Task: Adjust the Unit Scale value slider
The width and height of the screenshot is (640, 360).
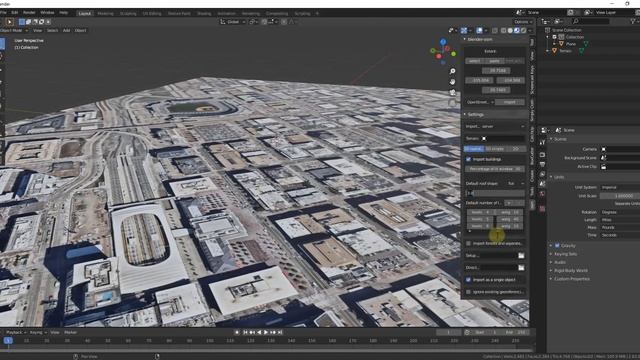Action: (620, 196)
